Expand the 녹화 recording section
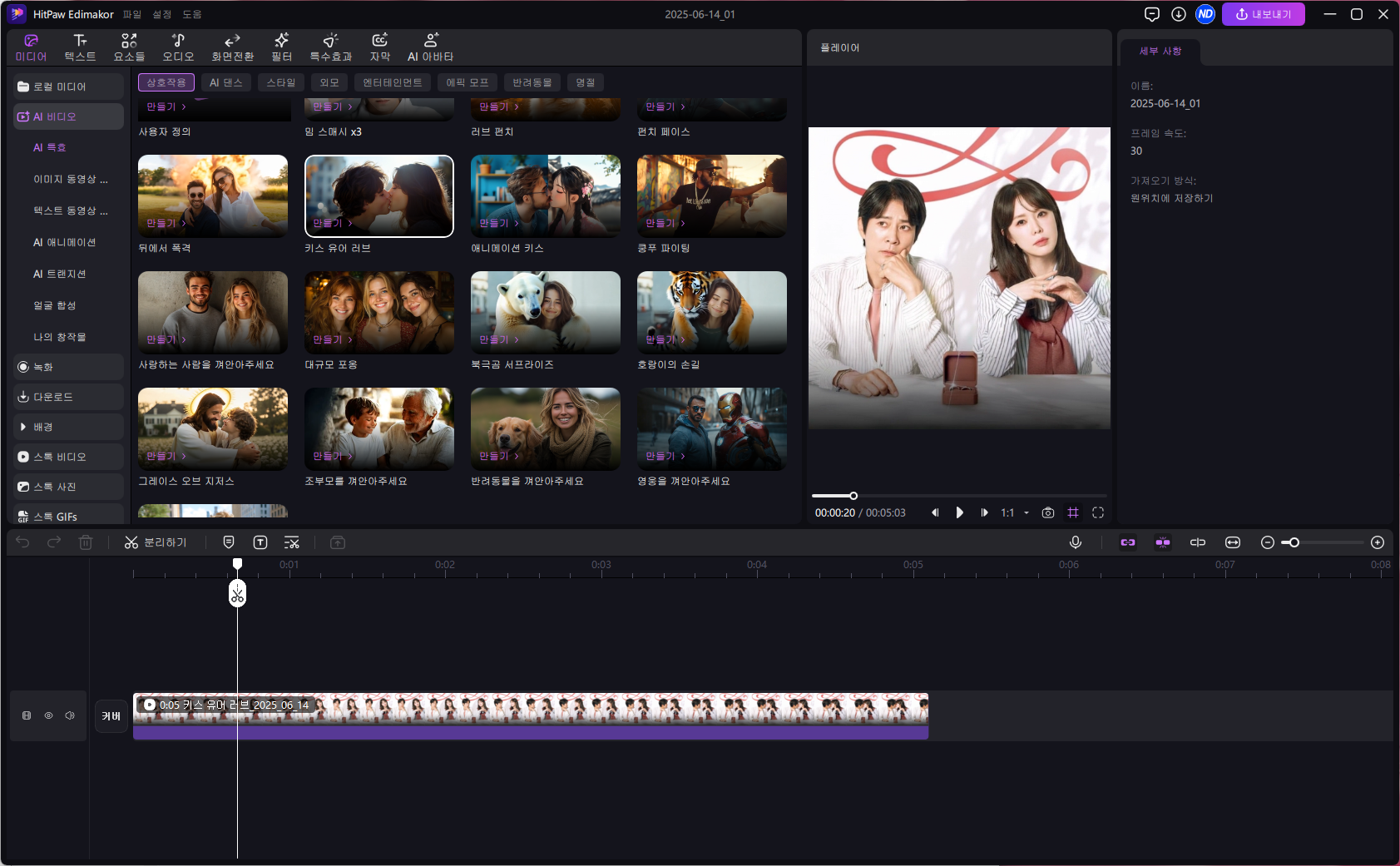 [68, 367]
